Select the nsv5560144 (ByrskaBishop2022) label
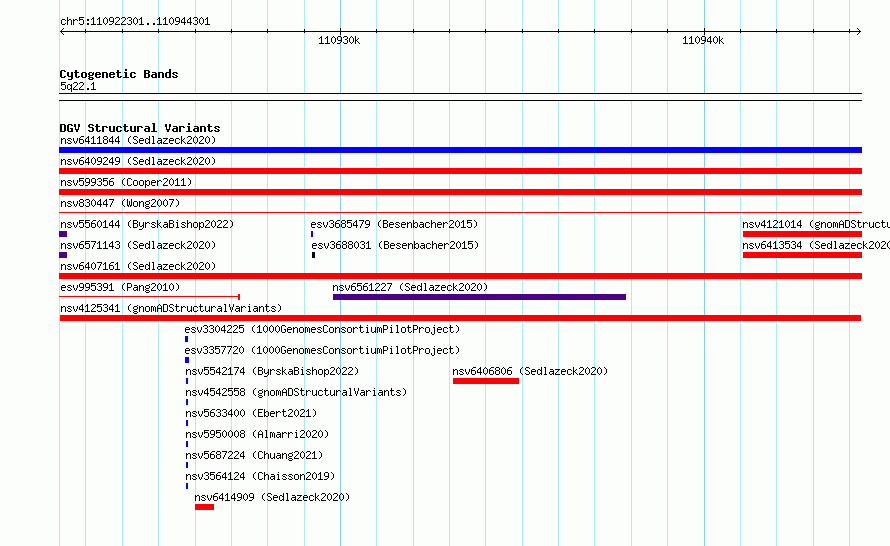This screenshot has height=546, width=890. pyautogui.click(x=147, y=224)
